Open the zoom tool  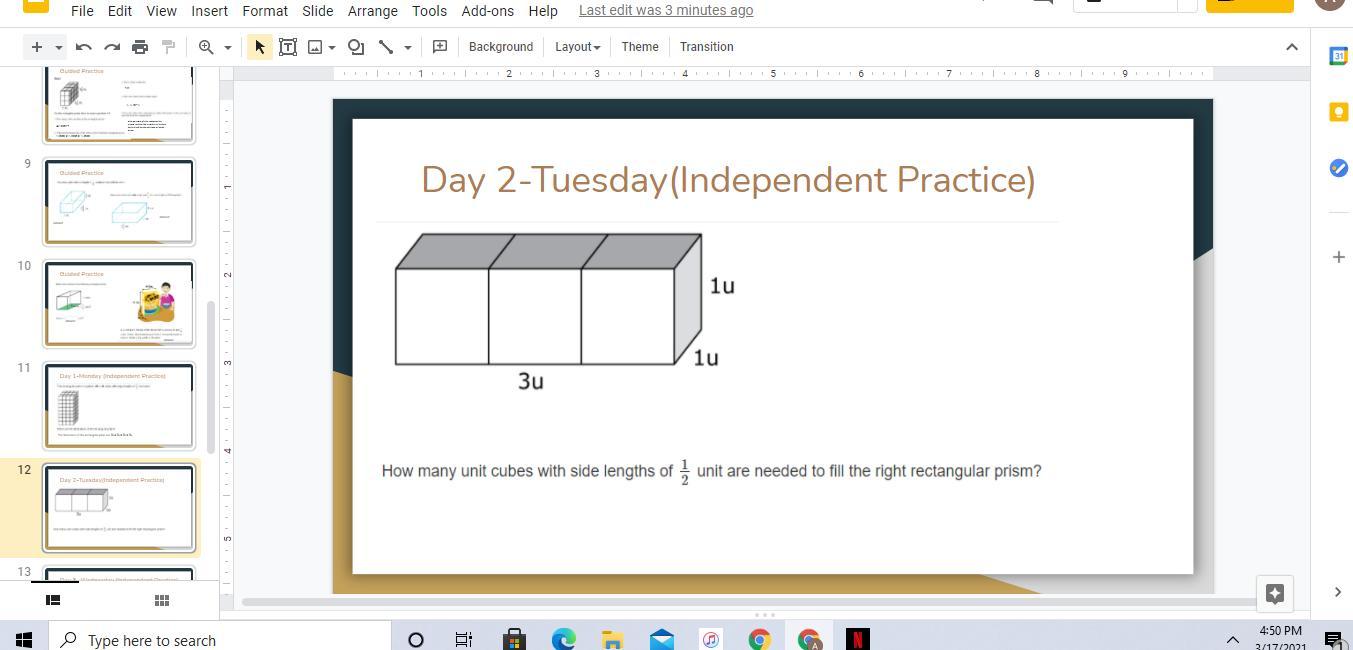206,47
